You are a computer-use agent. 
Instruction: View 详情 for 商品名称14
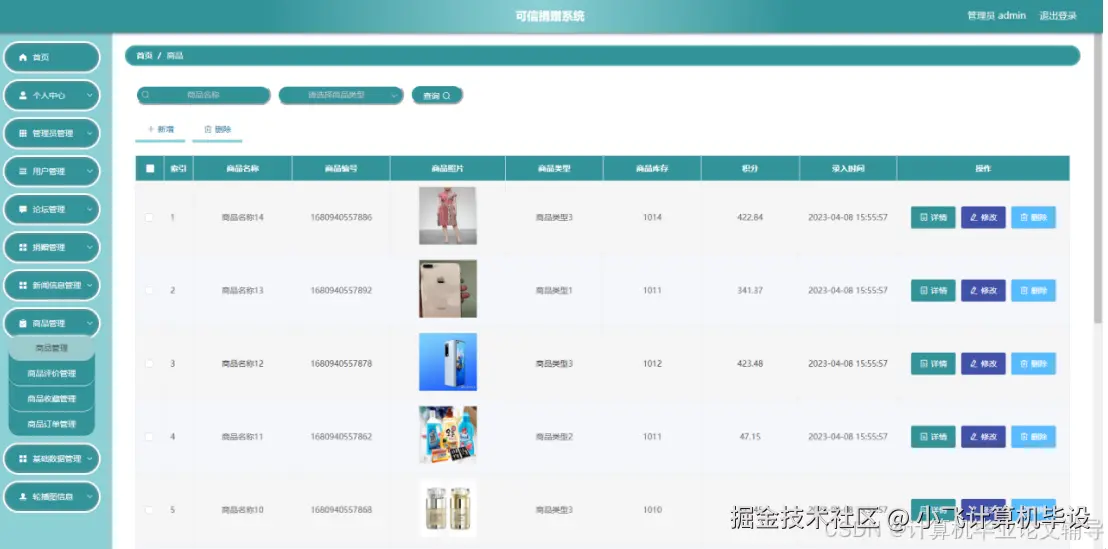[933, 218]
